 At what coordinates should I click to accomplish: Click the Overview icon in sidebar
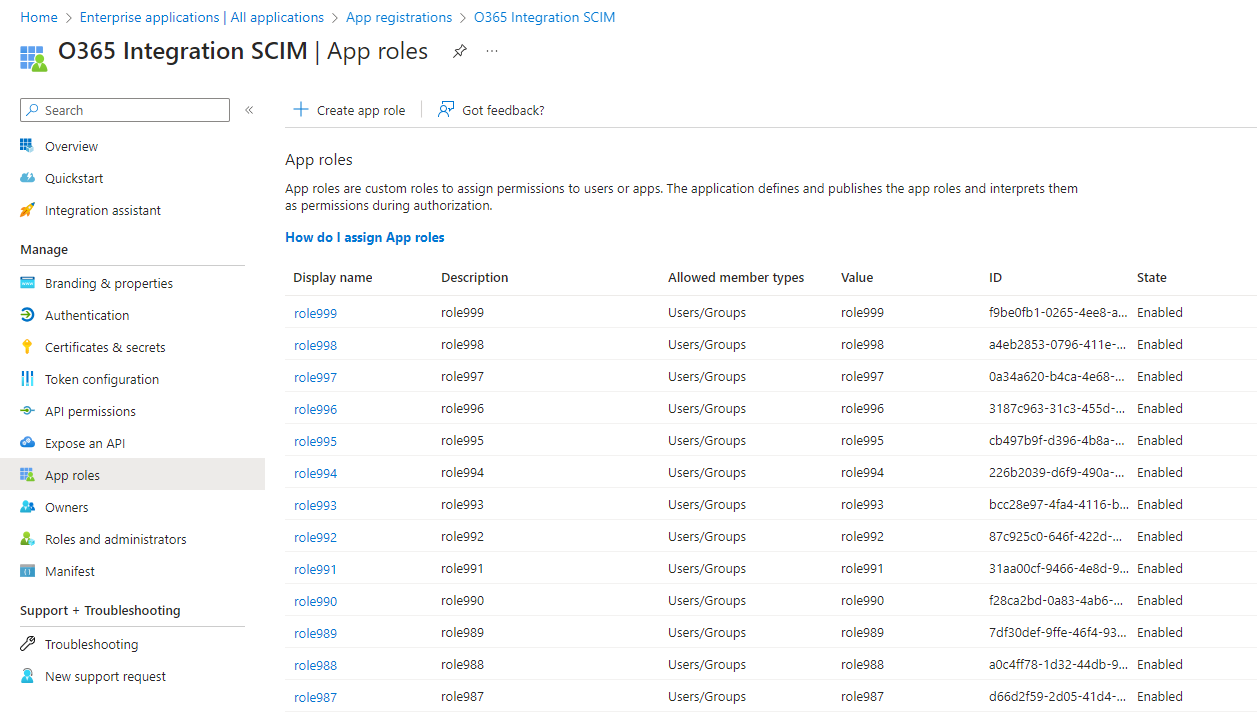27,146
